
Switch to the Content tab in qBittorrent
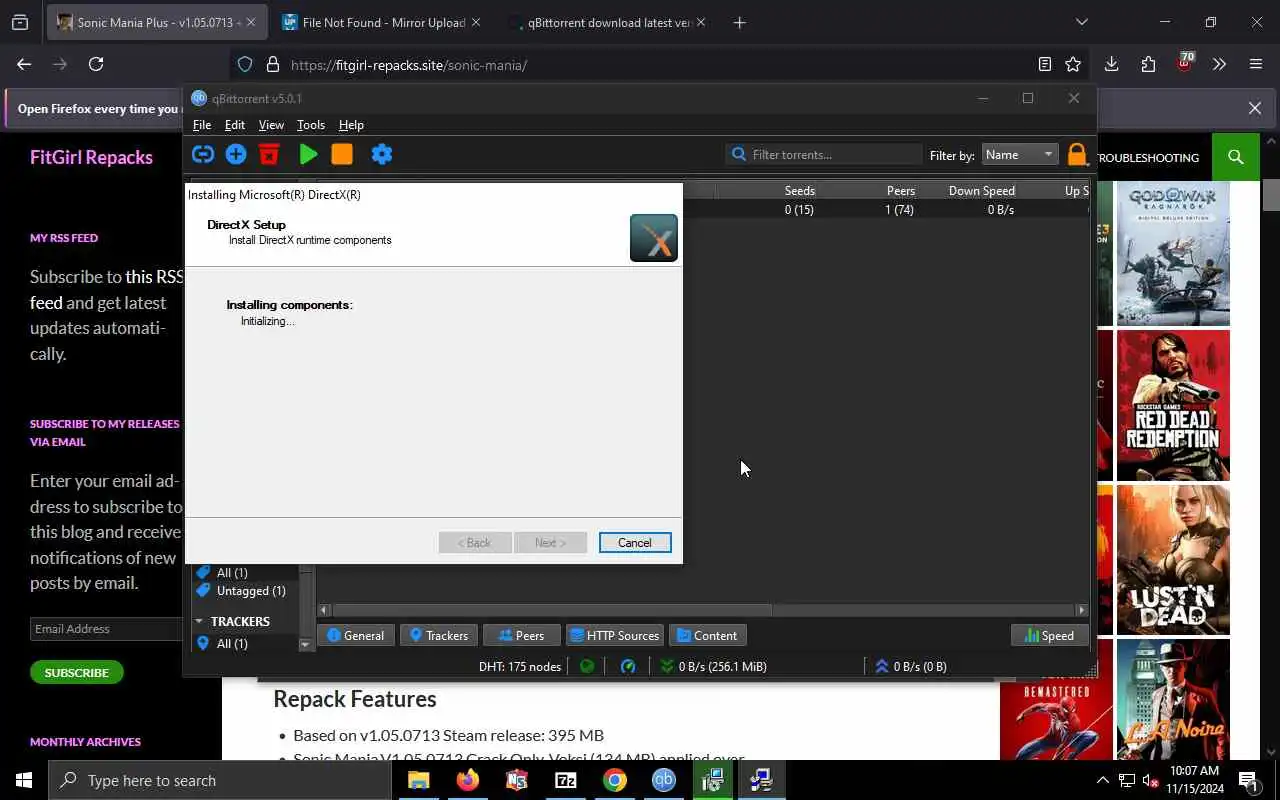[x=706, y=635]
